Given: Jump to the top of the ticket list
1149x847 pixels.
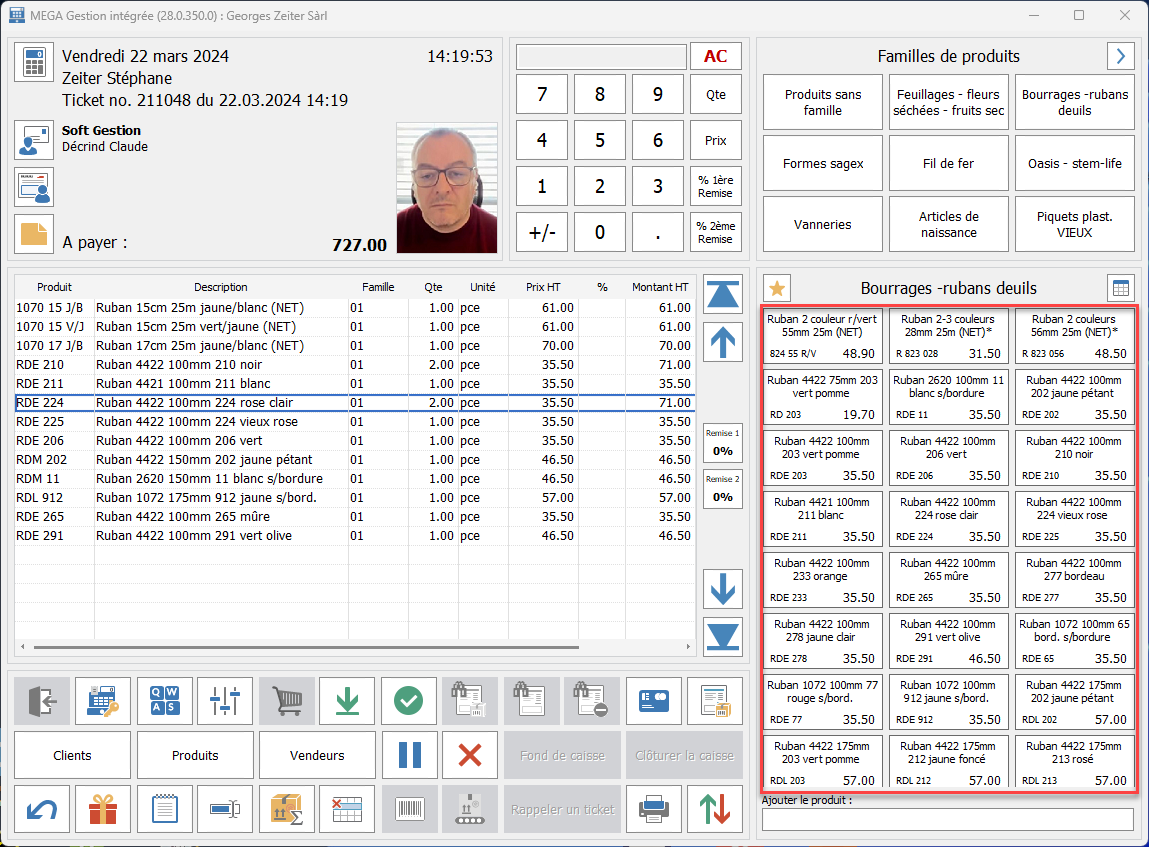Looking at the screenshot, I should pos(724,294).
